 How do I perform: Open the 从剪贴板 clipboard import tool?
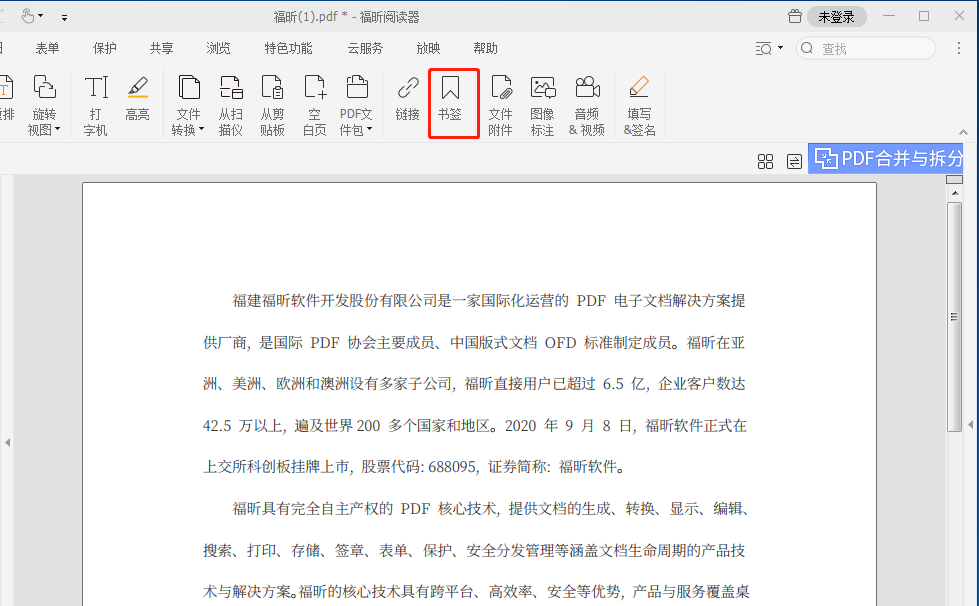273,103
